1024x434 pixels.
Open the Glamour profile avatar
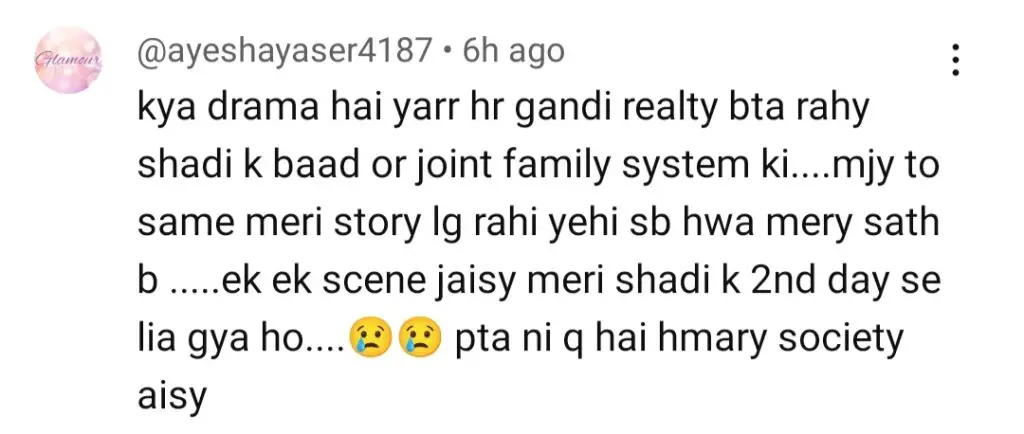pyautogui.click(x=68, y=61)
